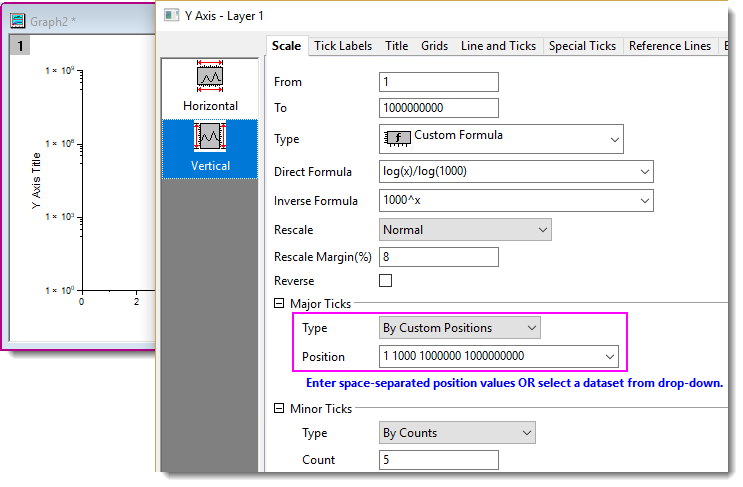
Task: Click the Rescale Margin input field
Action: coord(439,257)
